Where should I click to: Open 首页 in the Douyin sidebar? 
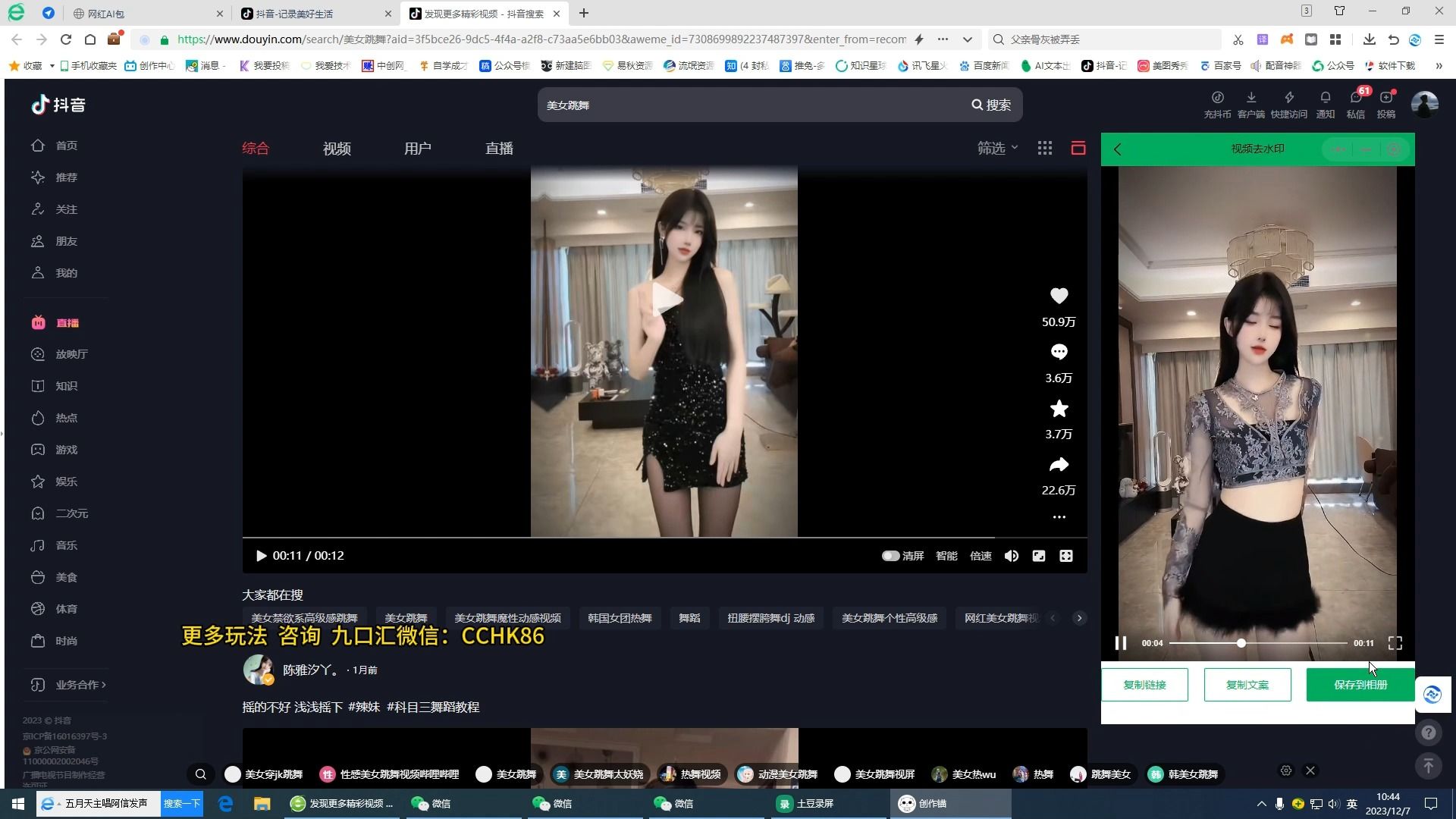[54, 146]
